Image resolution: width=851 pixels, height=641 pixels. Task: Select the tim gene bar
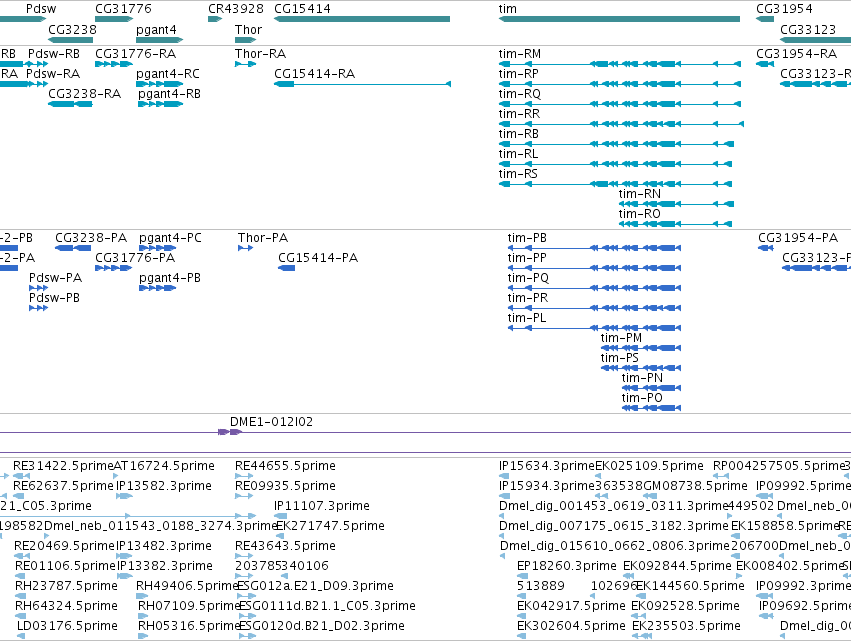coord(619,19)
